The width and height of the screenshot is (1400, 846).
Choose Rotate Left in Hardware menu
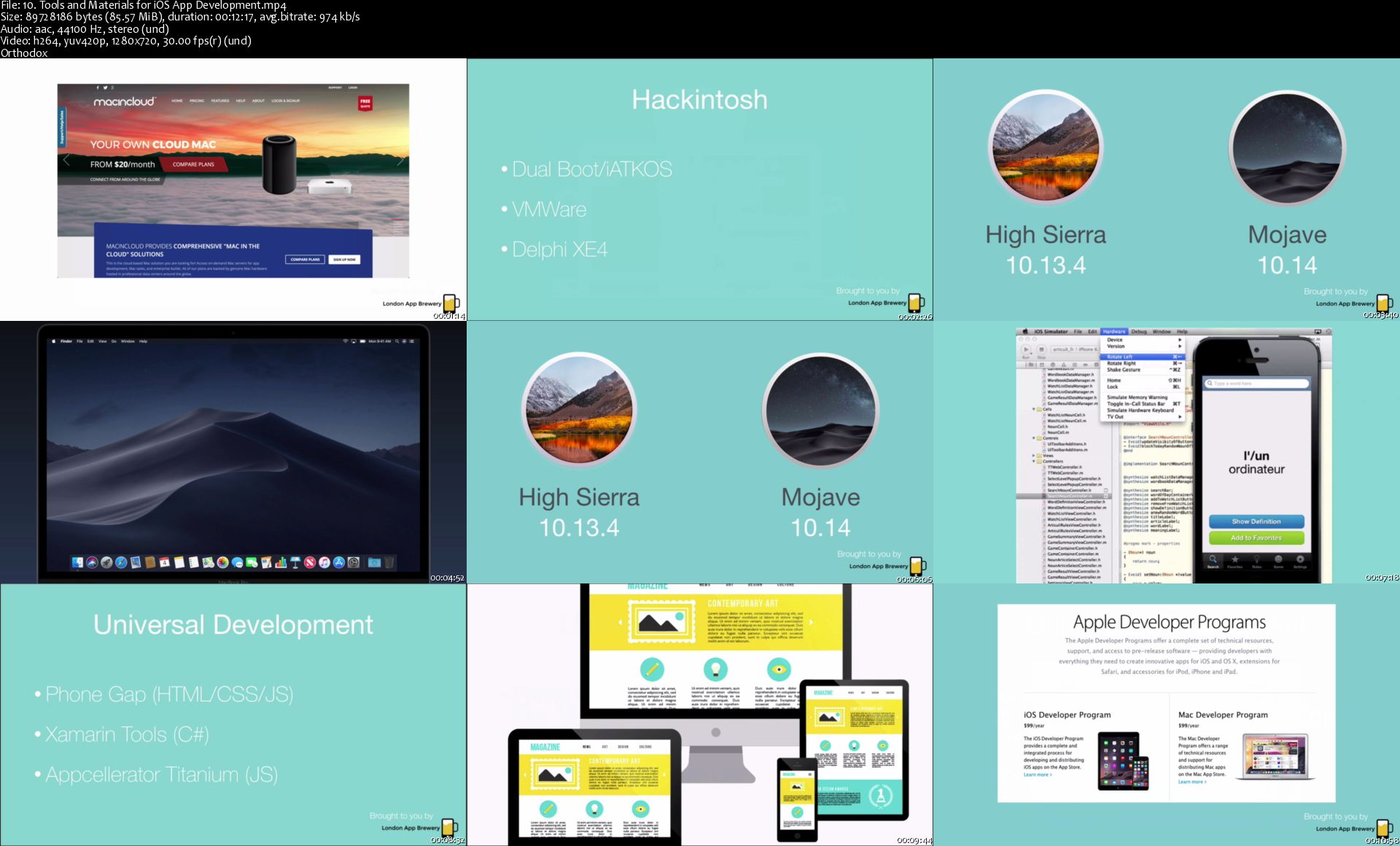[1120, 357]
